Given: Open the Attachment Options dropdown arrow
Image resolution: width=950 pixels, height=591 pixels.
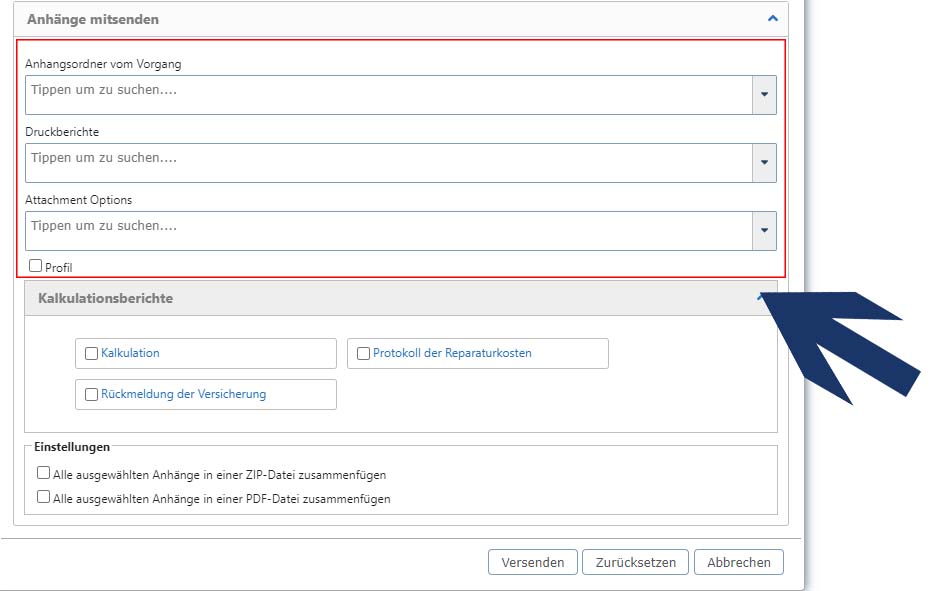Looking at the screenshot, I should (764, 230).
